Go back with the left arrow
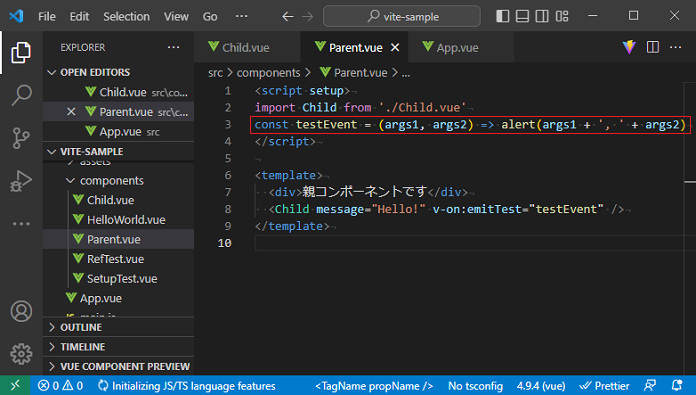Viewport: 696px width, 395px height. click(x=288, y=17)
